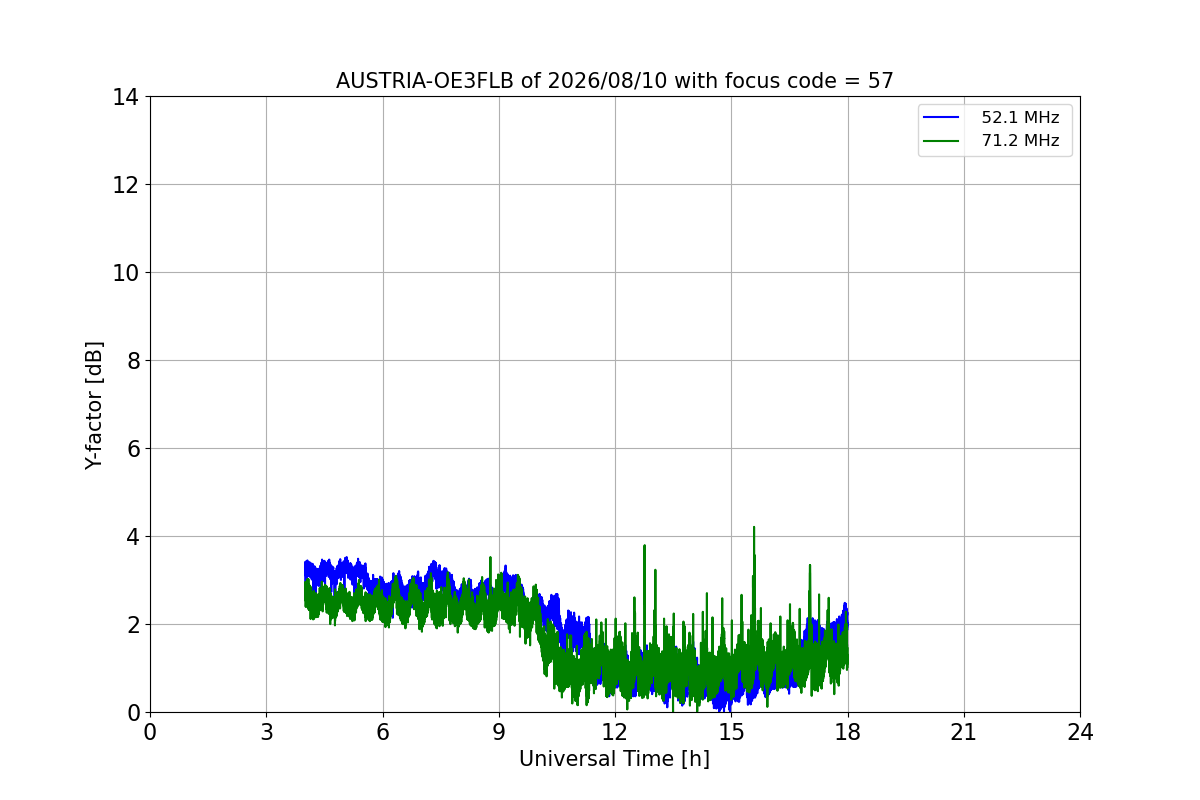This screenshot has width=1200, height=800.
Task: Click the tallest green spike near 15.5 hours
Action: [754, 530]
